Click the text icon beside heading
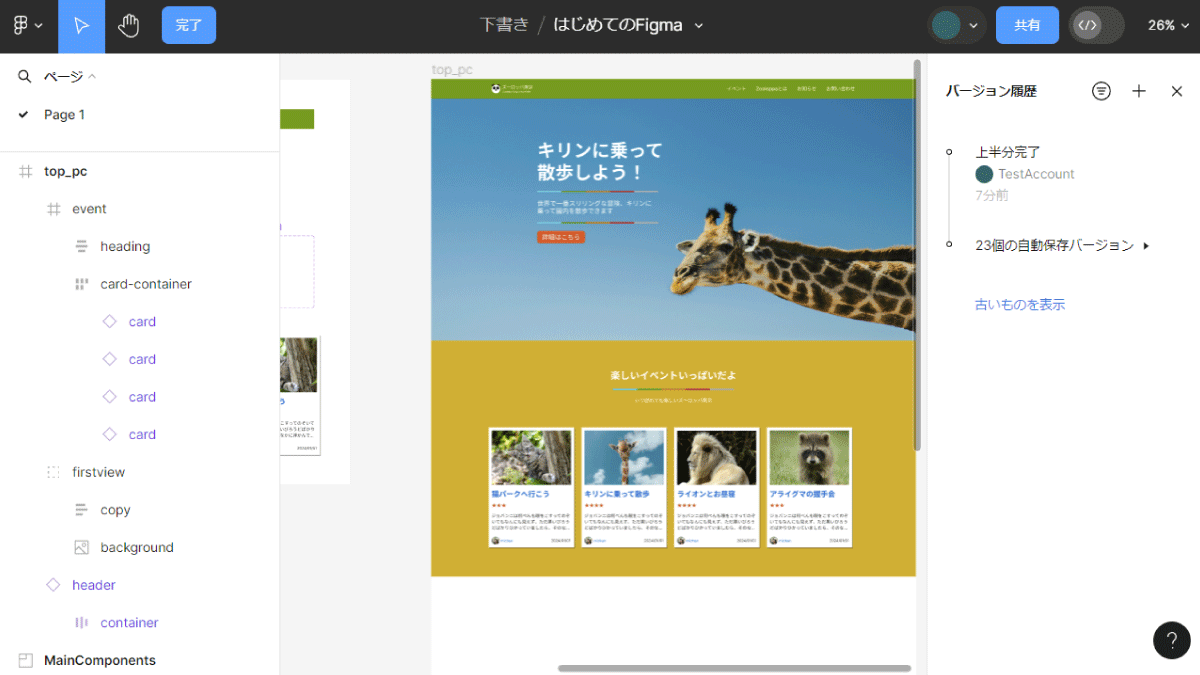The image size is (1200, 675). pyautogui.click(x=81, y=246)
